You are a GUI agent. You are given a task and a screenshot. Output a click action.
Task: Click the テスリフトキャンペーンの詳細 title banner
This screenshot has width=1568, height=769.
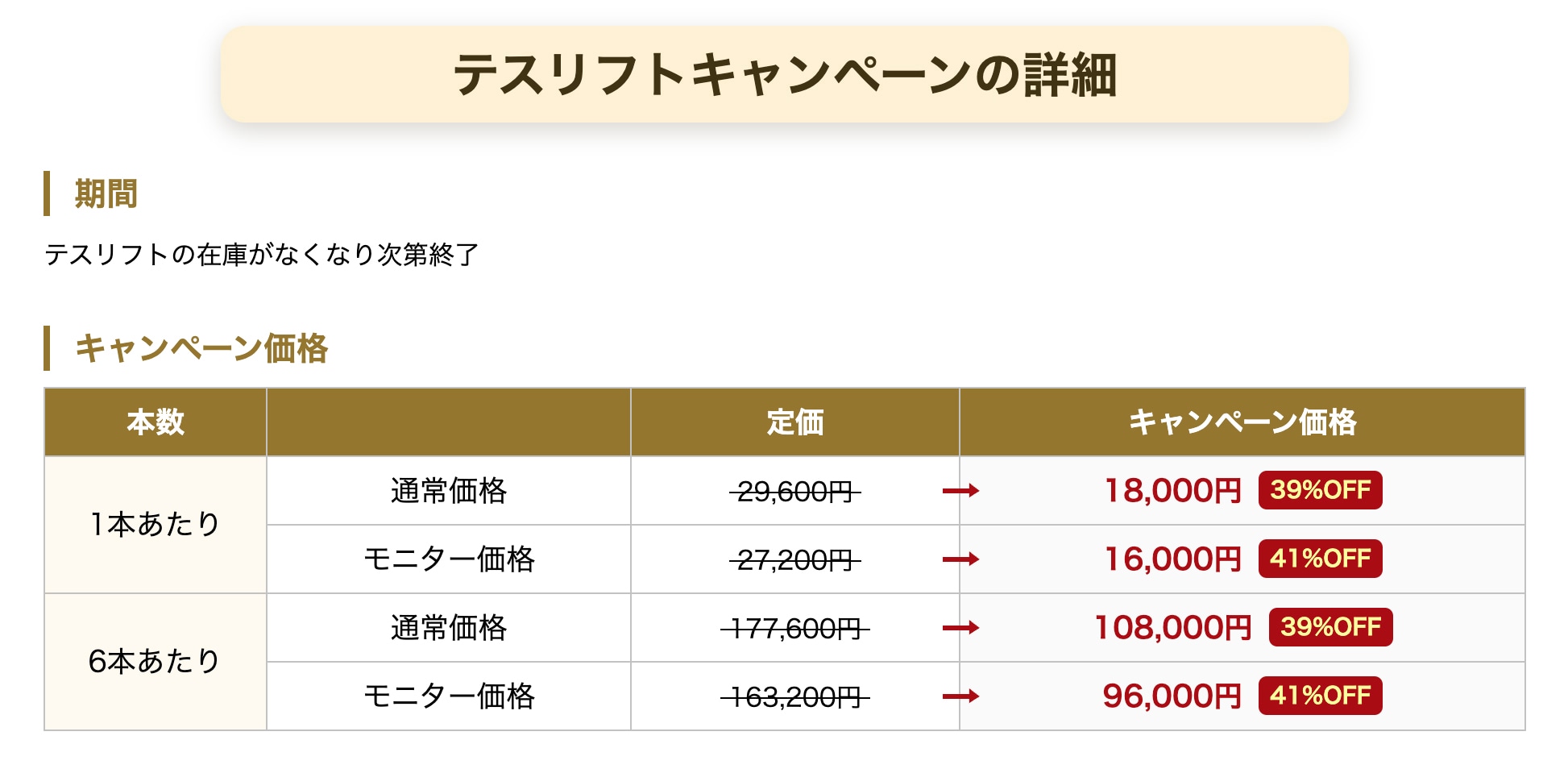pyautogui.click(x=785, y=74)
